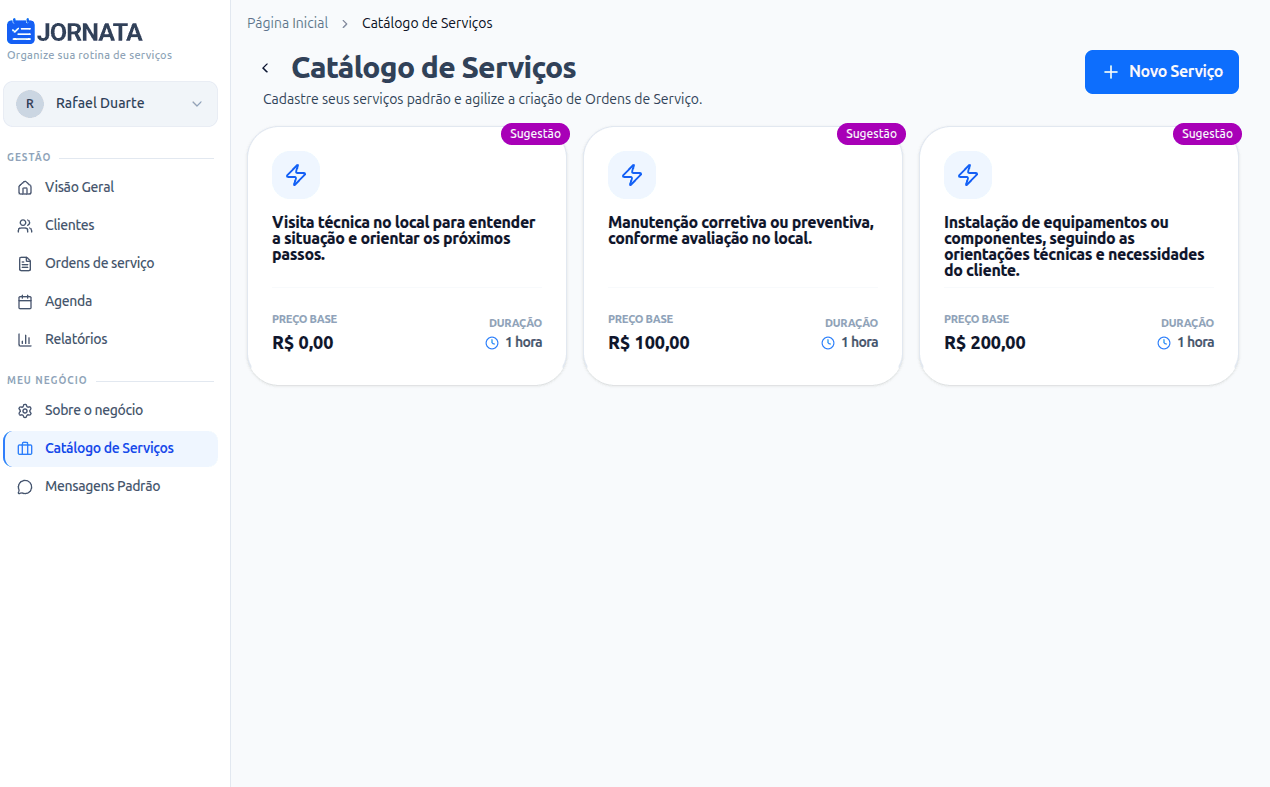The height and width of the screenshot is (787, 1270).
Task: Click the JORNATA logo icon
Action: point(19,31)
